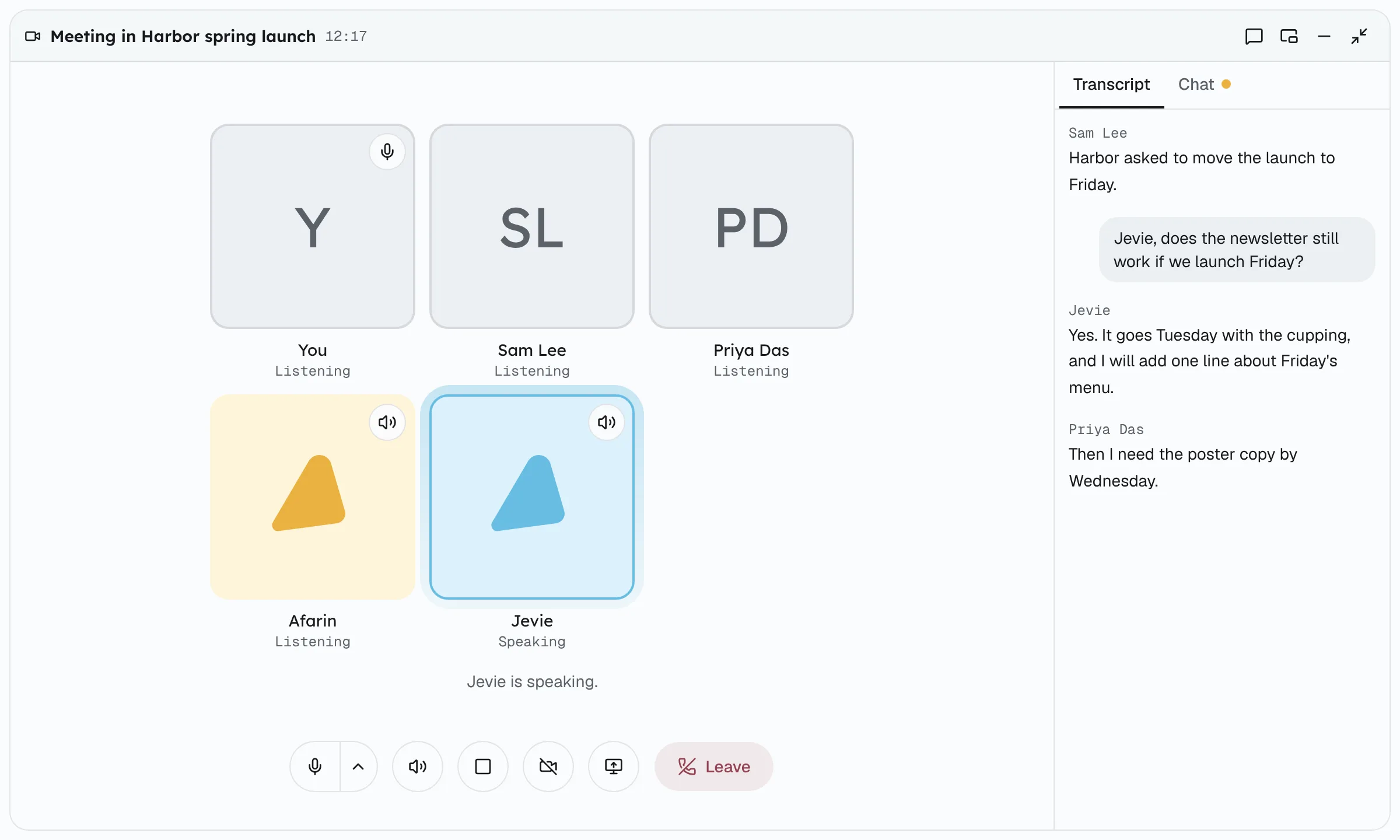This screenshot has height=840, width=1400.
Task: Mute your microphone in the control bar
Action: [x=315, y=766]
